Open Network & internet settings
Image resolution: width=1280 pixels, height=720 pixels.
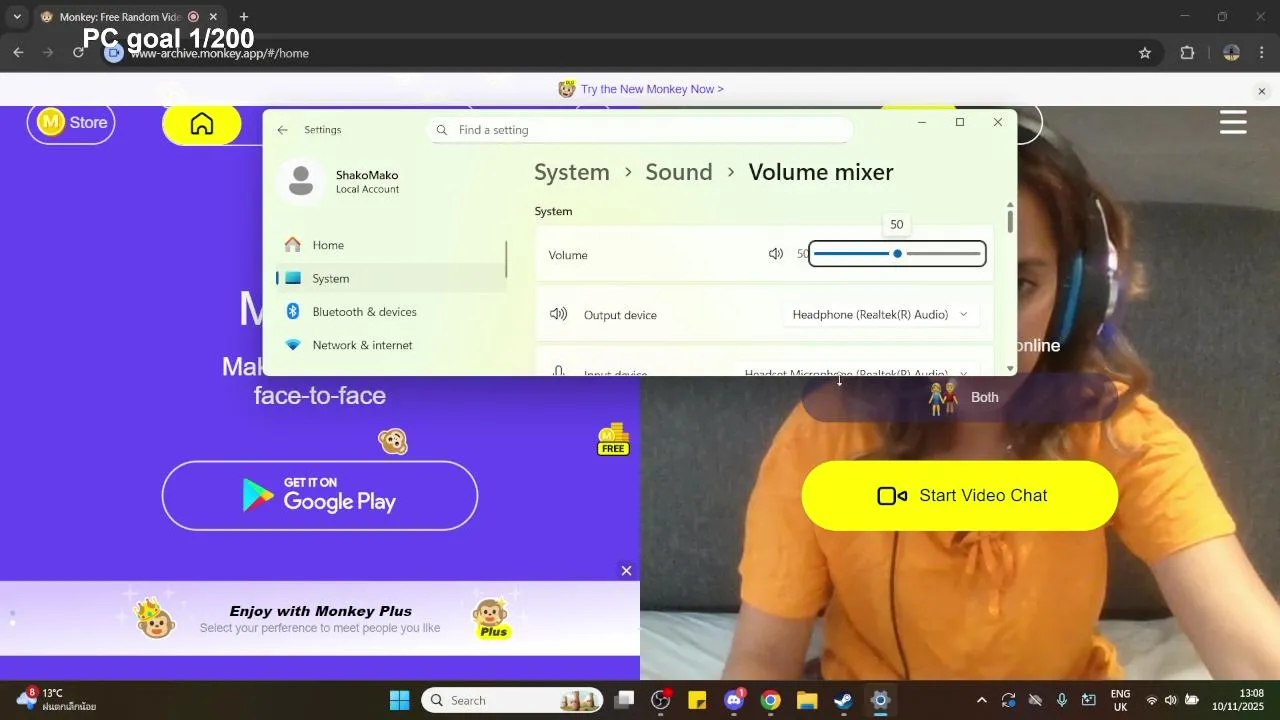(390, 345)
